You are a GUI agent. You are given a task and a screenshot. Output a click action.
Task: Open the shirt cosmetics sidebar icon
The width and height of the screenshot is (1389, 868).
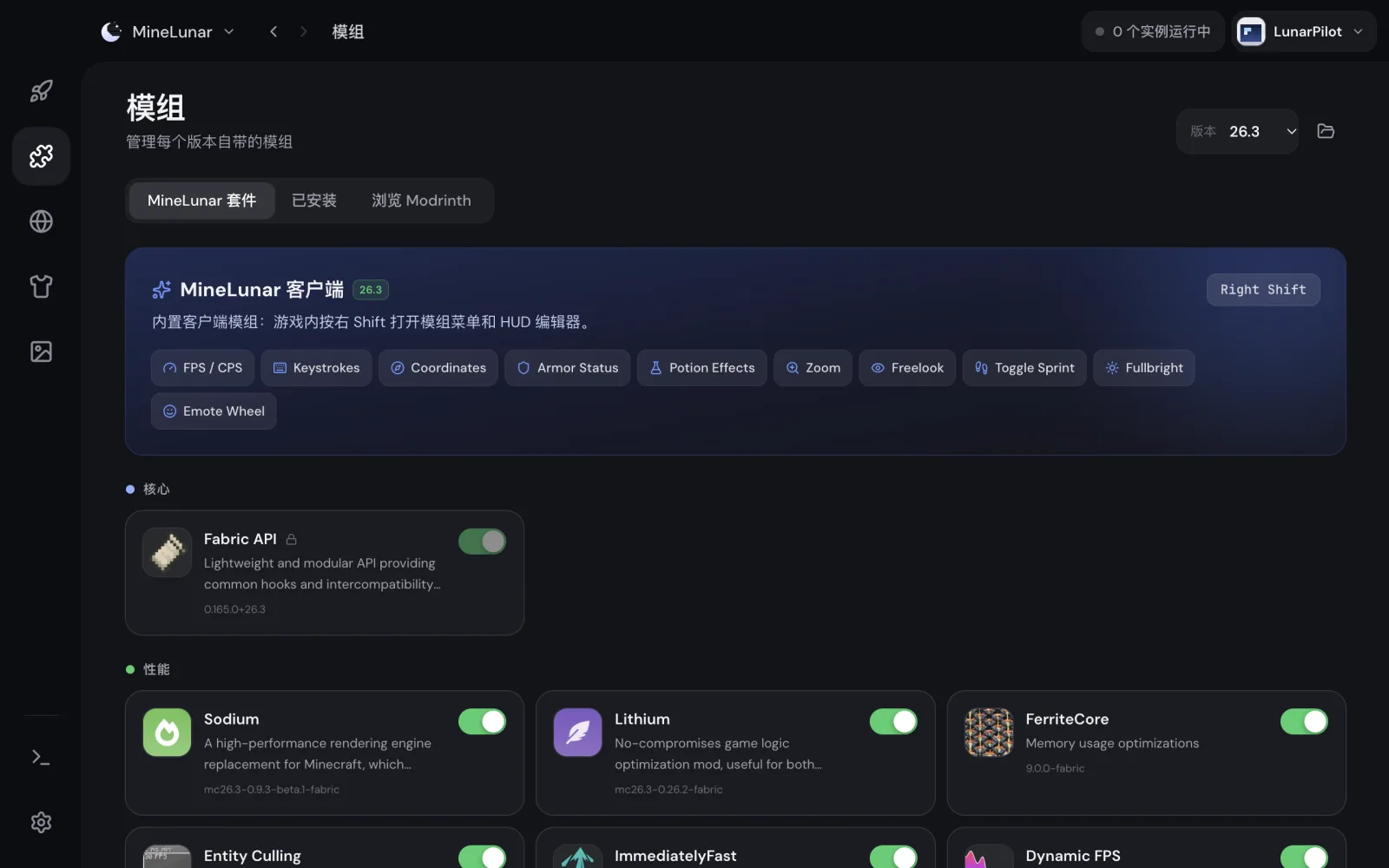click(41, 286)
